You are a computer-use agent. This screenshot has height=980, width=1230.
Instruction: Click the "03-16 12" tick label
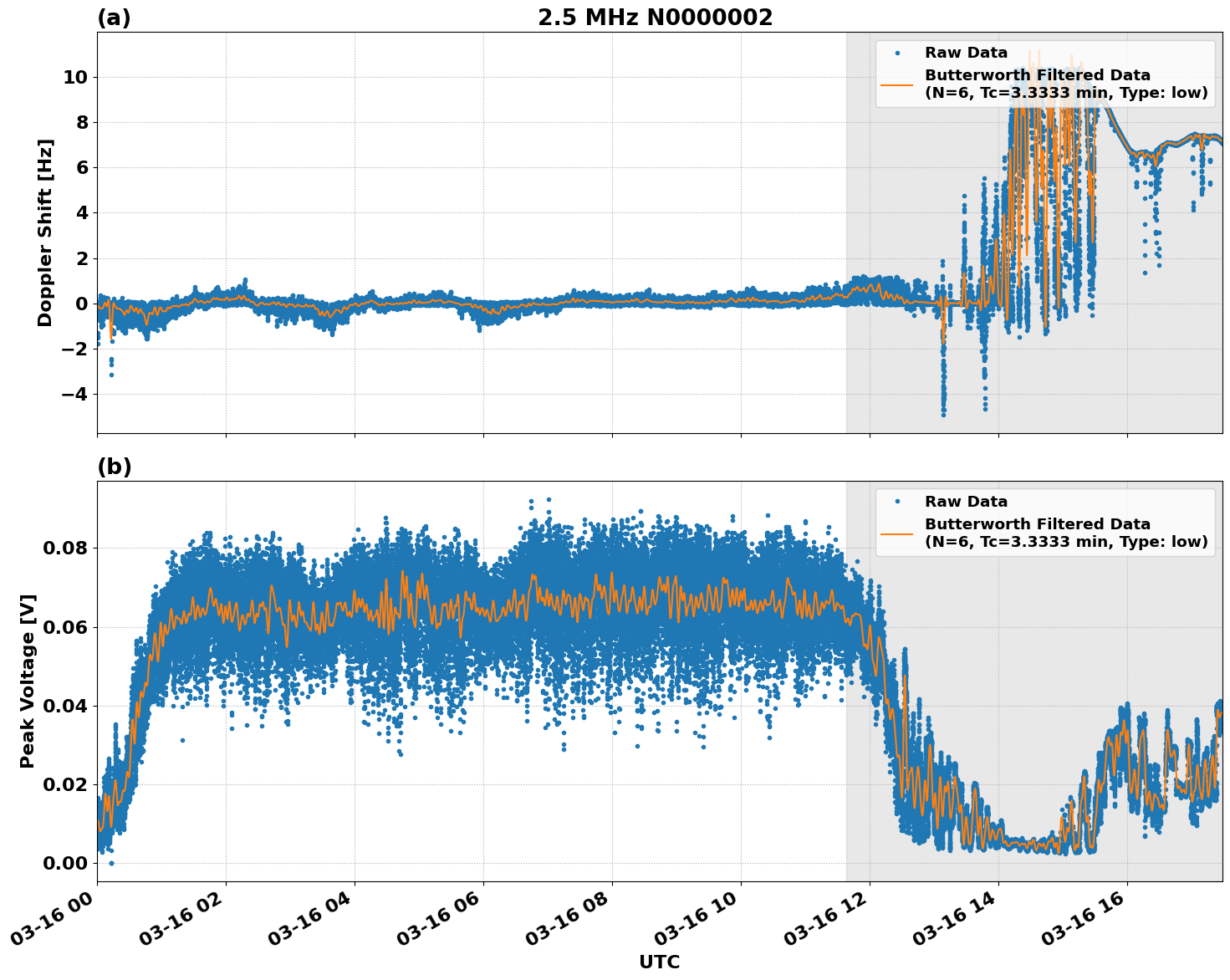point(822,916)
